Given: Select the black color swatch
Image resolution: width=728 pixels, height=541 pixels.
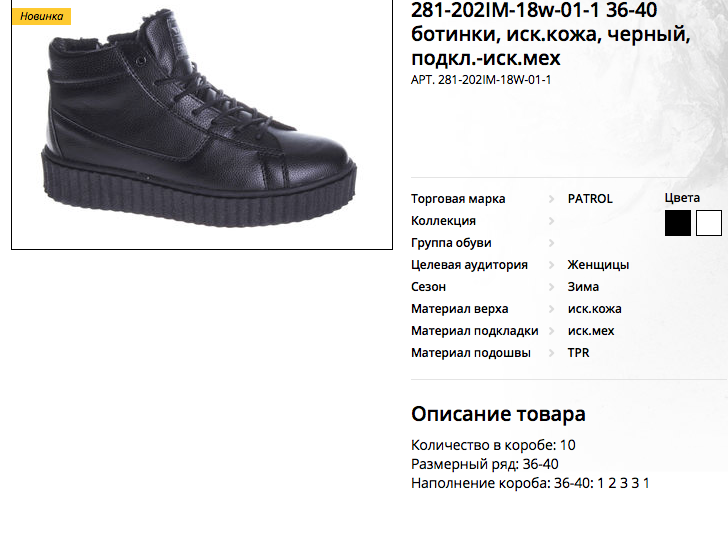Looking at the screenshot, I should [x=677, y=223].
